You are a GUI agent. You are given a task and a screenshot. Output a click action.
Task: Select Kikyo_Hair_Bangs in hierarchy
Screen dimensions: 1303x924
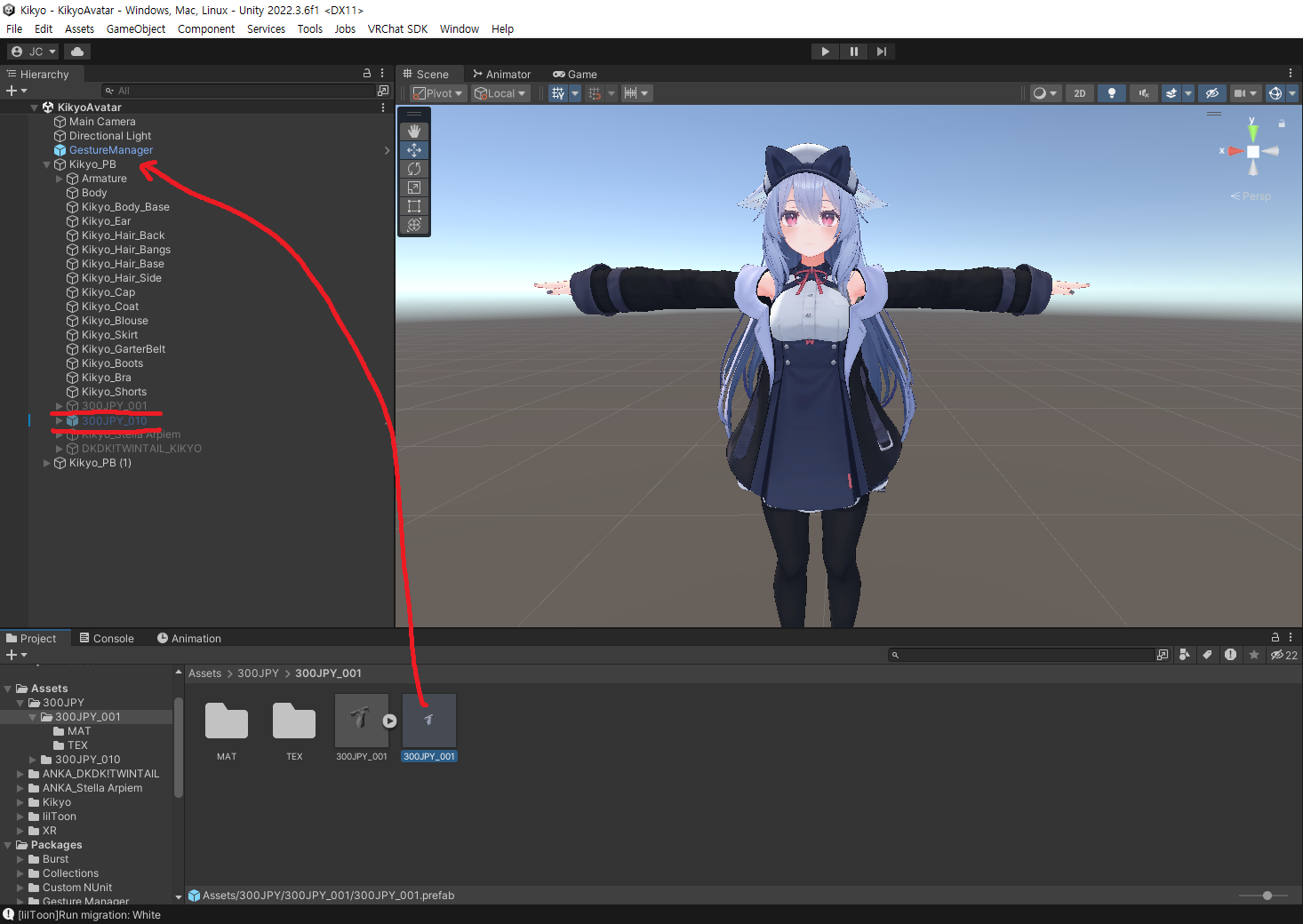tap(126, 250)
